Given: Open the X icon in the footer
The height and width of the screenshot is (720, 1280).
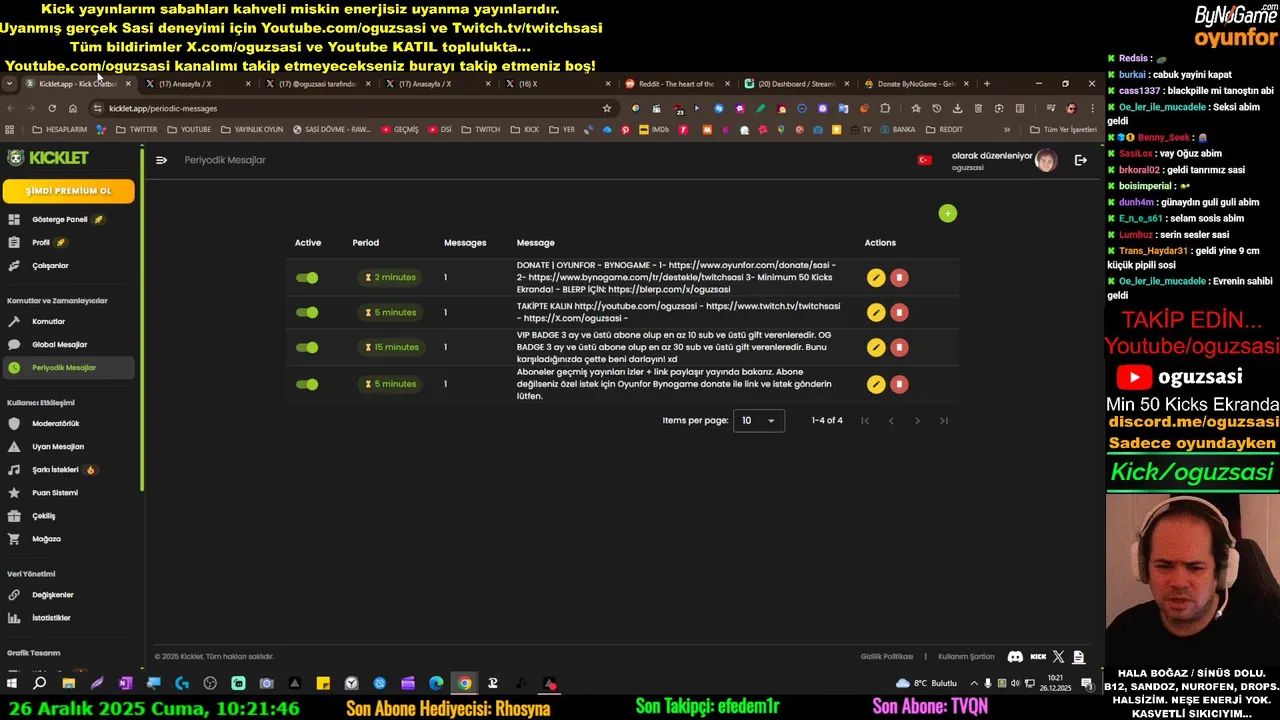Looking at the screenshot, I should click(x=1059, y=657).
